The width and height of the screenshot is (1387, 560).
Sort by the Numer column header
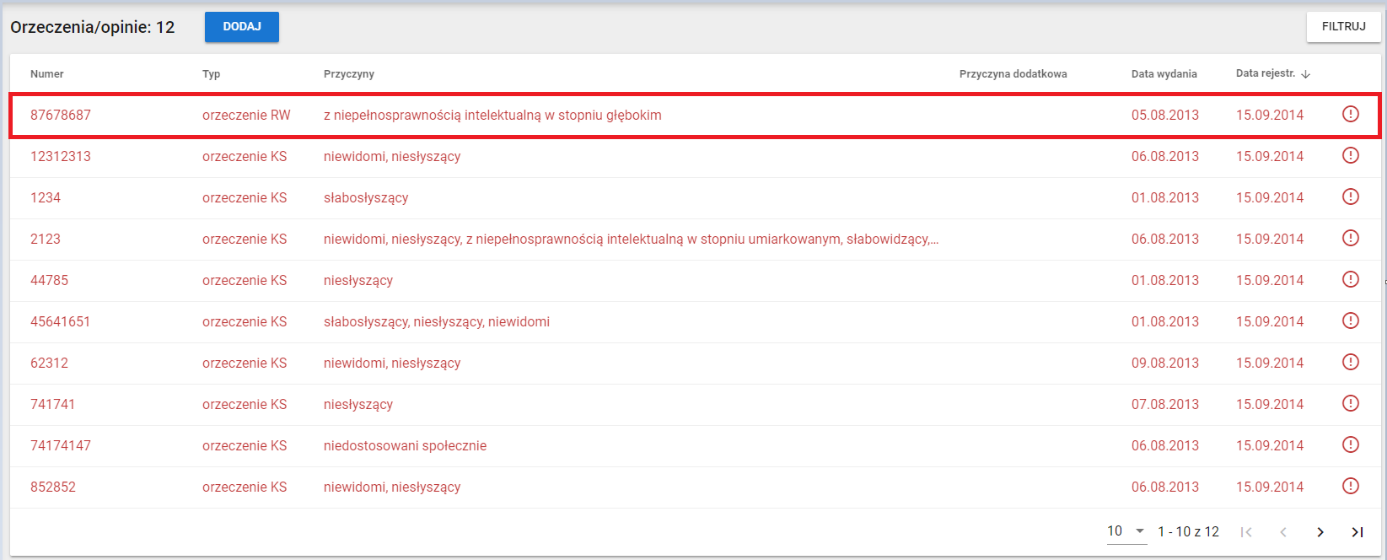pos(47,74)
